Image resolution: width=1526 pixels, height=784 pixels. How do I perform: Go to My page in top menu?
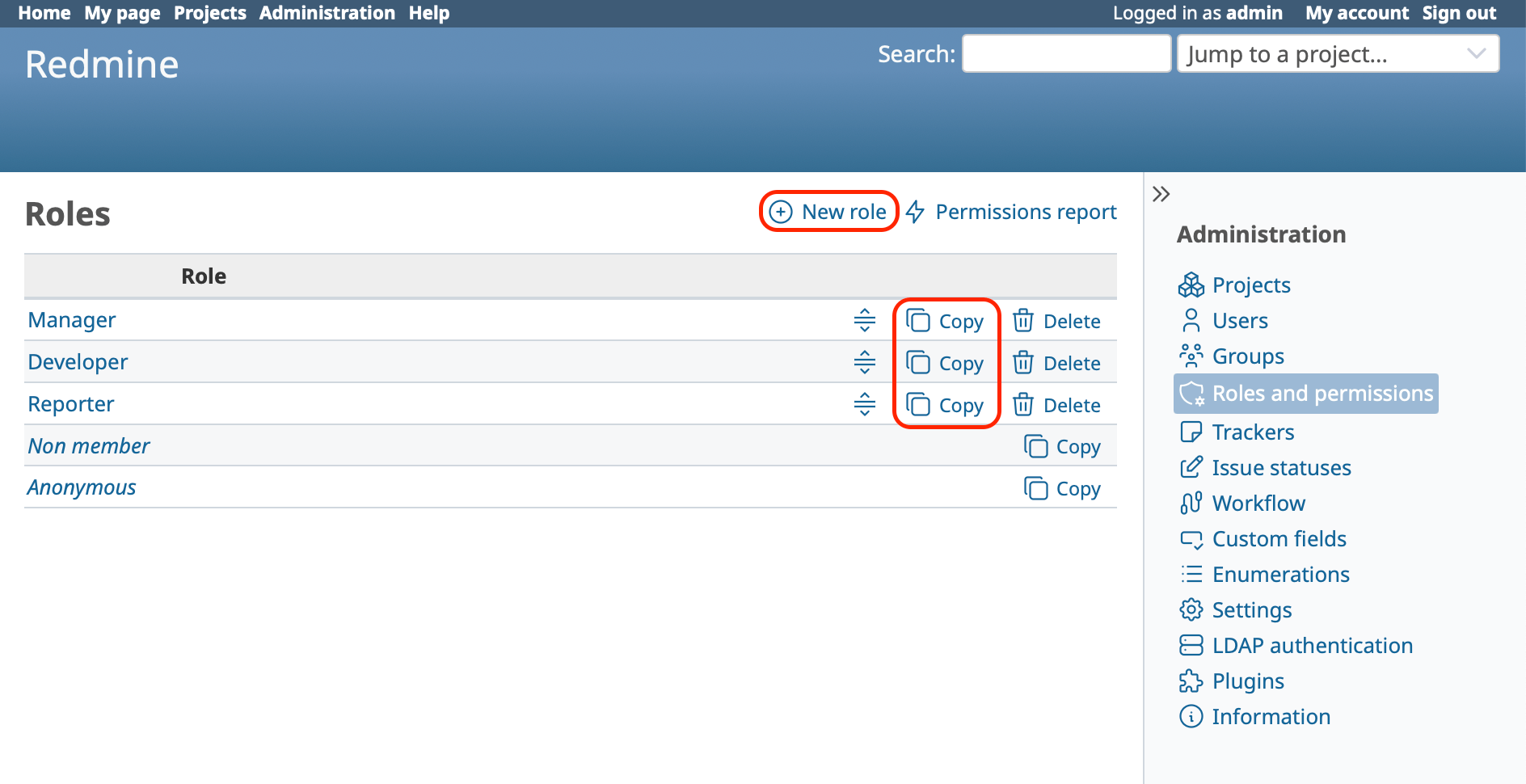[x=122, y=13]
